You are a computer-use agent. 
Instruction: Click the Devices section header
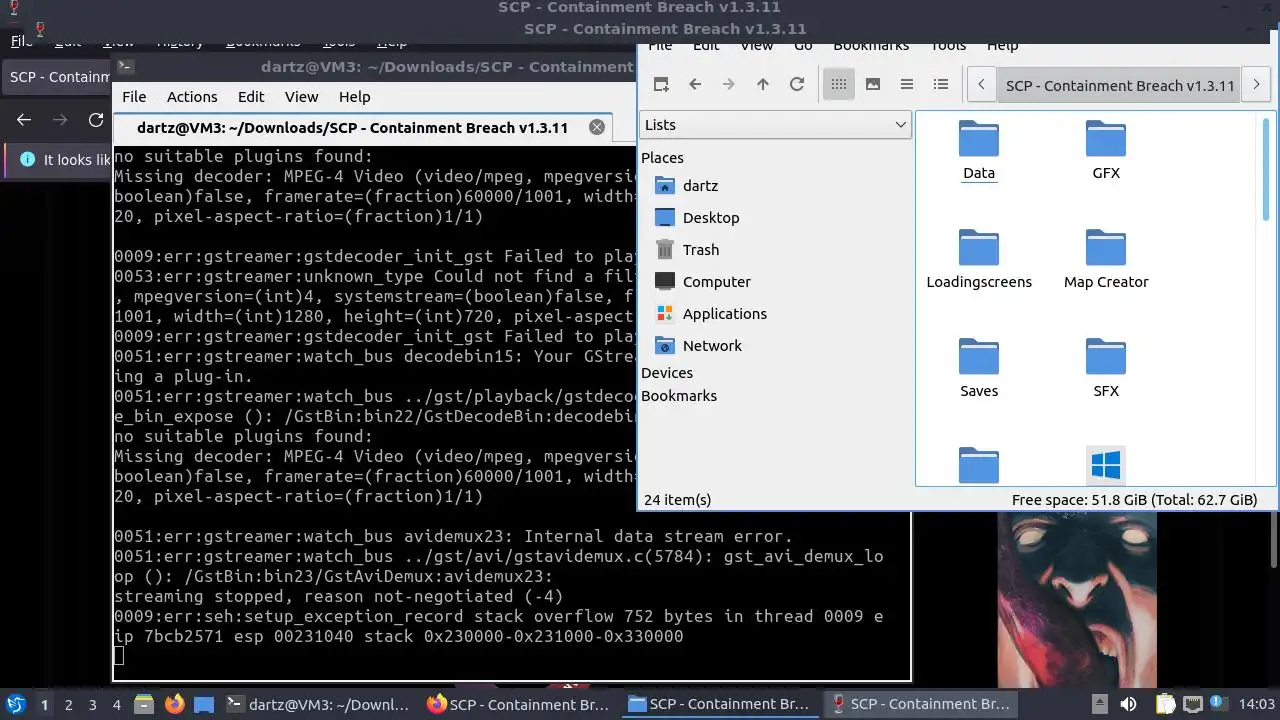tap(667, 373)
